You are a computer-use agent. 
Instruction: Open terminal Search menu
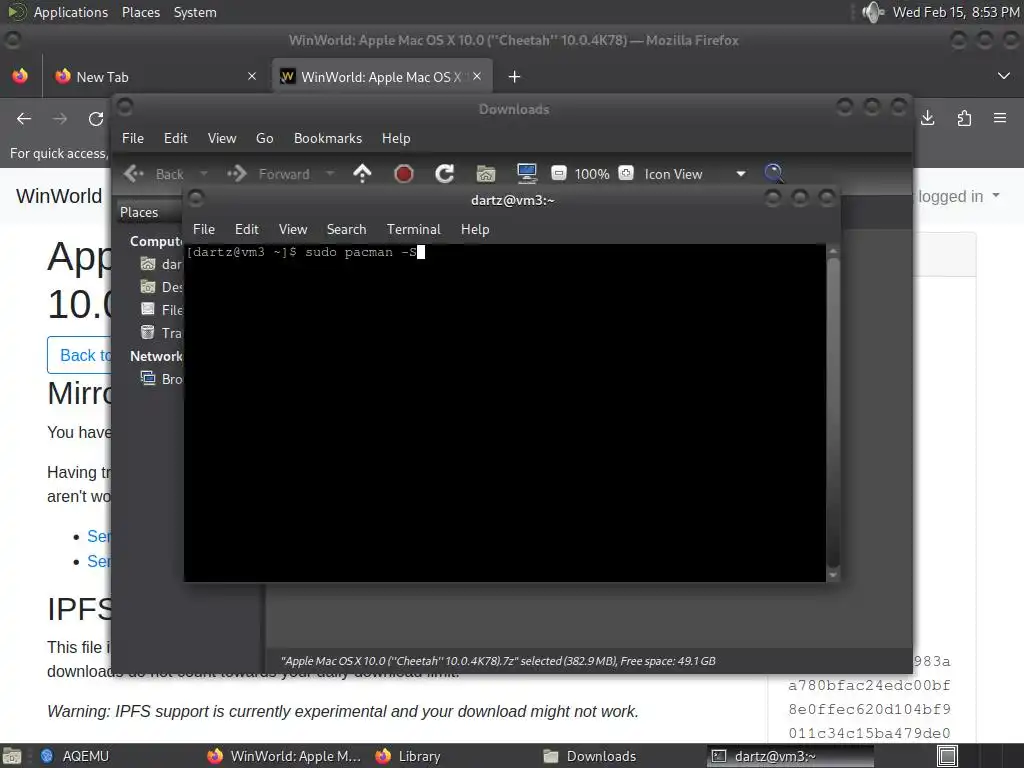(346, 229)
